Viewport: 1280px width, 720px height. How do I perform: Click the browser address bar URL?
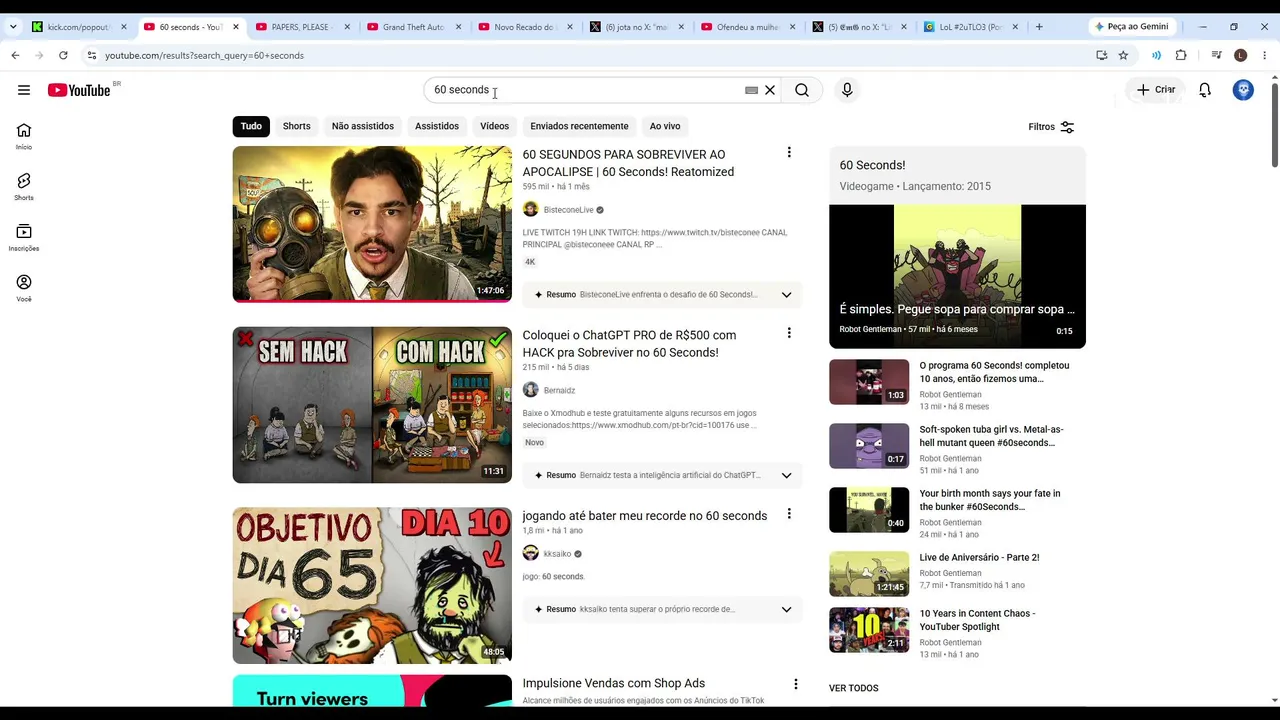(x=205, y=56)
